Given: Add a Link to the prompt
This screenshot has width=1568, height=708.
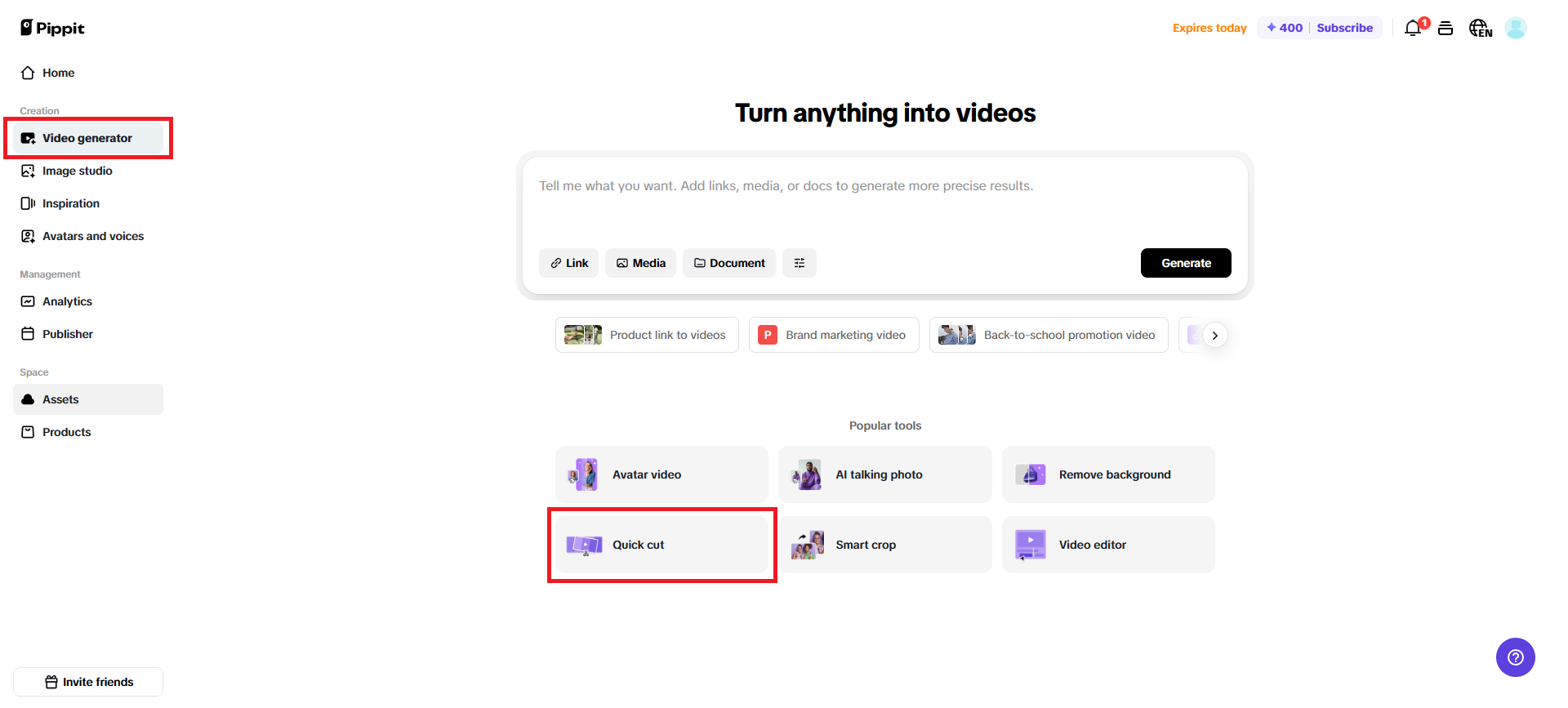Looking at the screenshot, I should 568,263.
